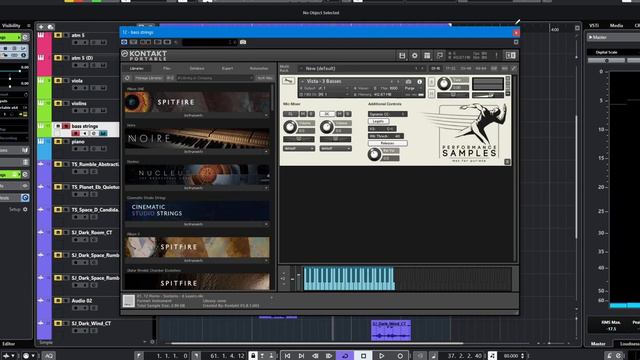
Task: Mute the piano track
Action: point(58,142)
